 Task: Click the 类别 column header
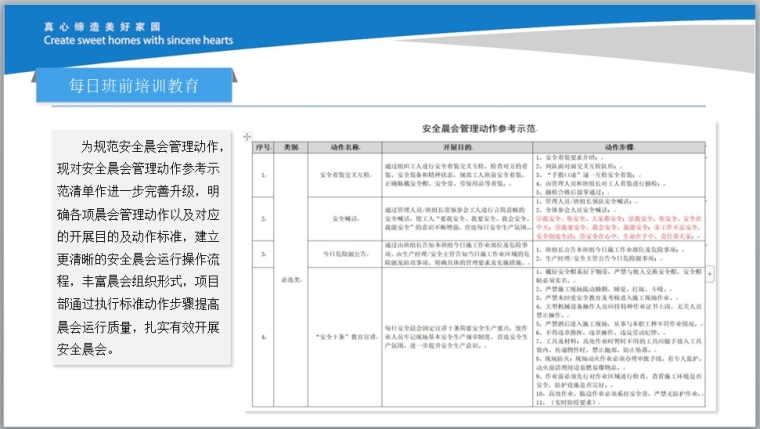(x=291, y=146)
